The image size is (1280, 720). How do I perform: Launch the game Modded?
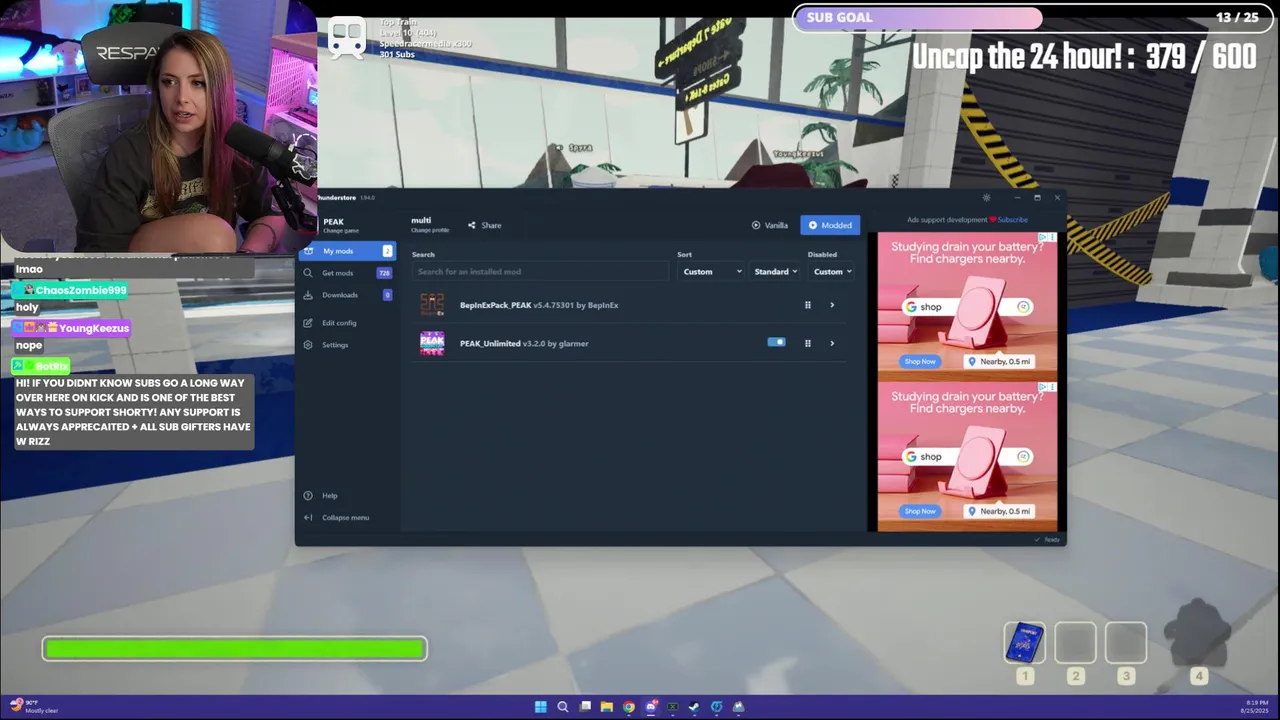click(830, 225)
